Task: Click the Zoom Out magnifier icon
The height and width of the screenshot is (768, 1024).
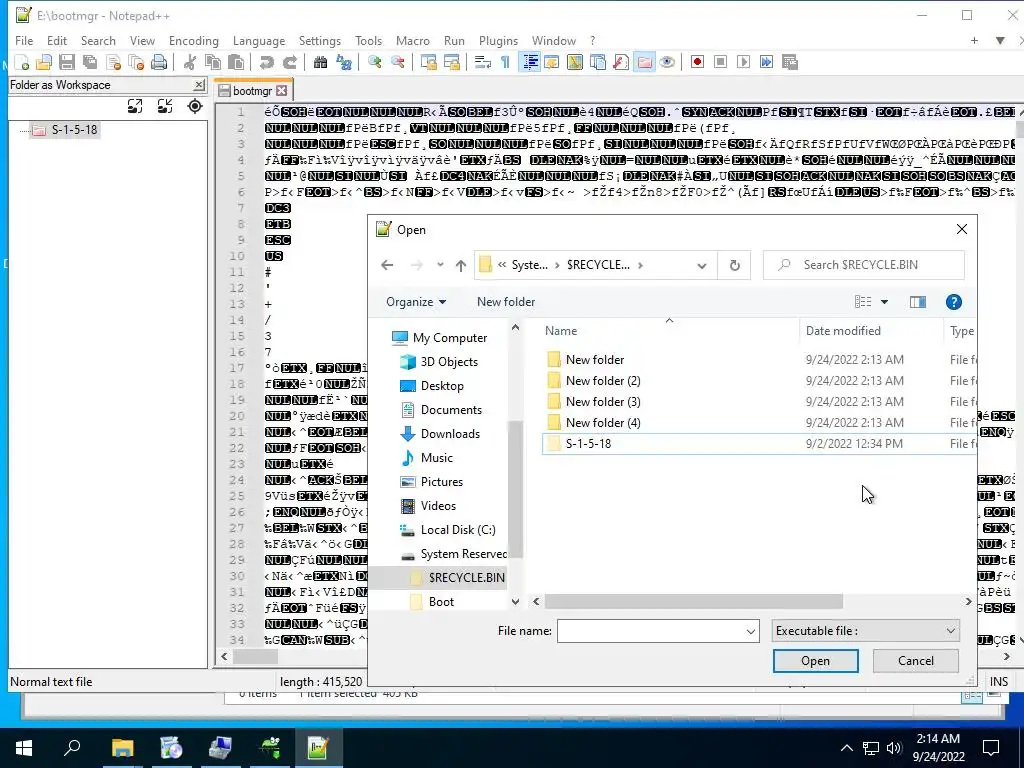Action: (397, 62)
